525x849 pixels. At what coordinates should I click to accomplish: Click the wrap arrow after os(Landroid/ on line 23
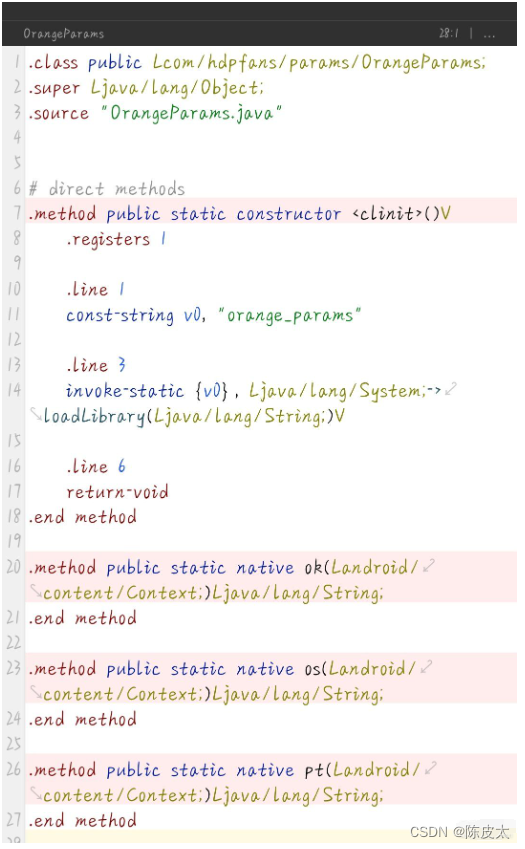426,667
